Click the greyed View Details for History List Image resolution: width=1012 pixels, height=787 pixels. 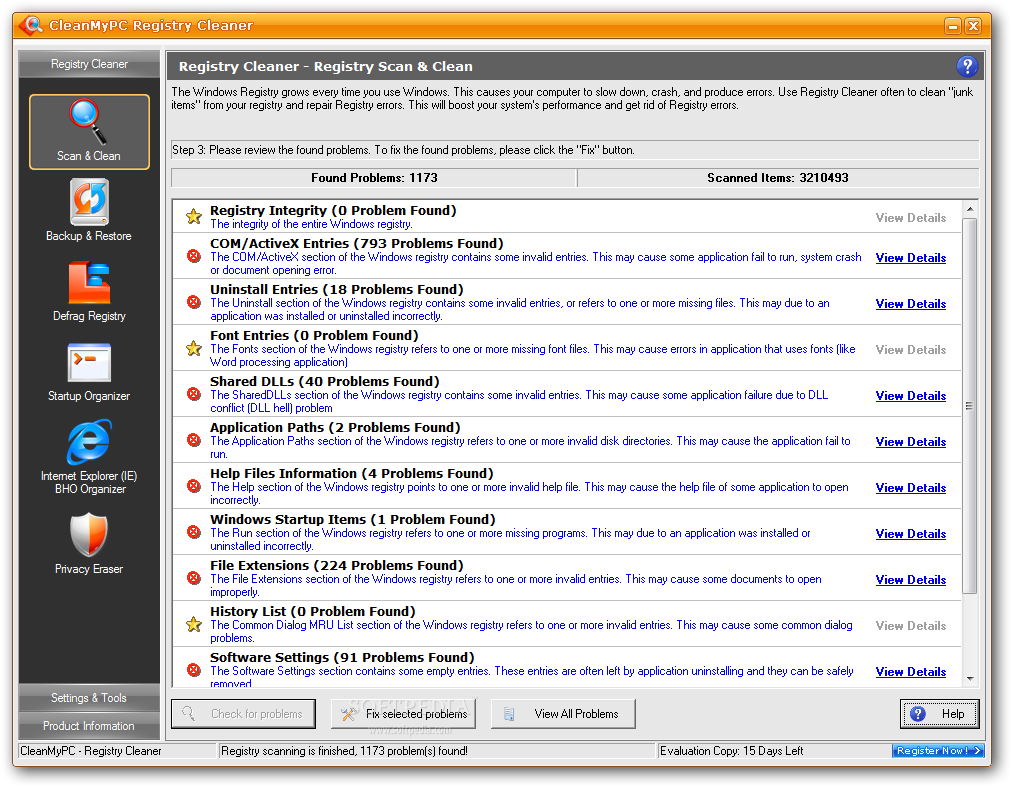pos(911,626)
